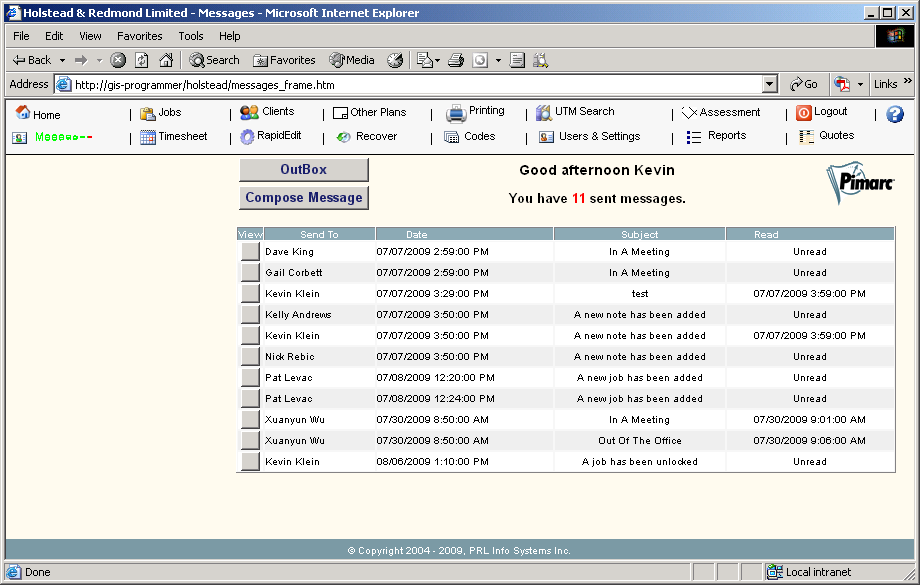Open the UTM Search icon

(544, 112)
